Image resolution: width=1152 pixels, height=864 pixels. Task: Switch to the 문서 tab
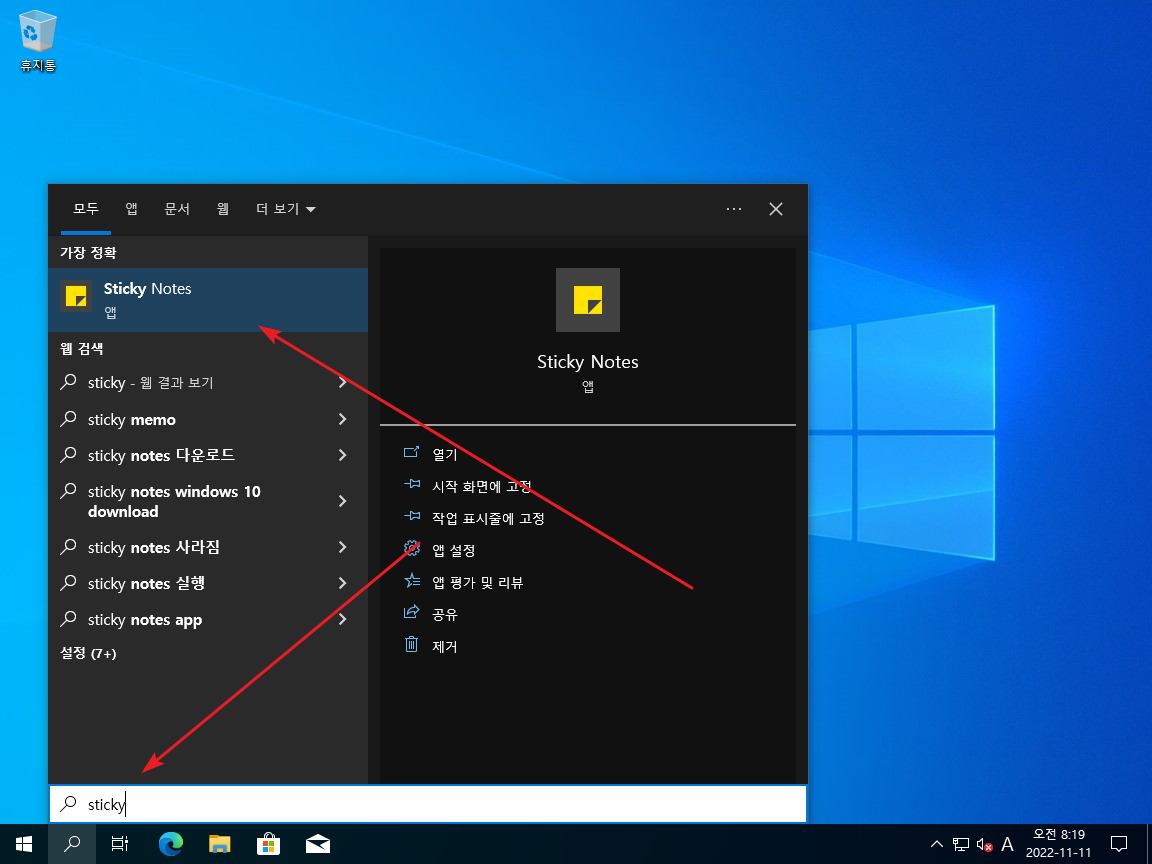pos(177,209)
